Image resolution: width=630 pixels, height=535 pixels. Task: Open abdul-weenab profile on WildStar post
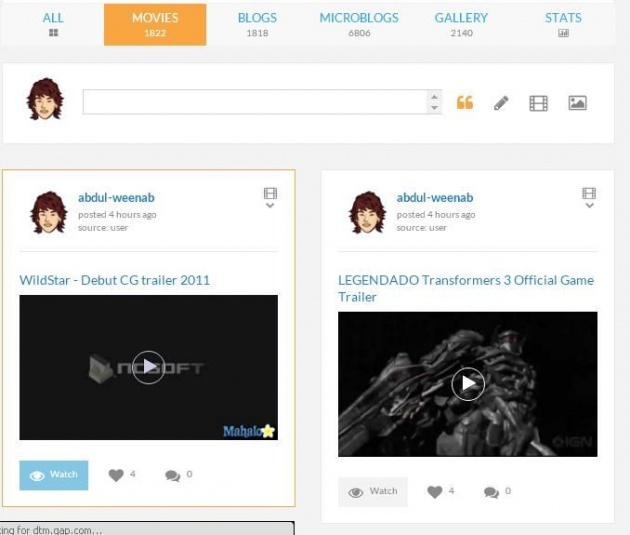pyautogui.click(x=116, y=198)
